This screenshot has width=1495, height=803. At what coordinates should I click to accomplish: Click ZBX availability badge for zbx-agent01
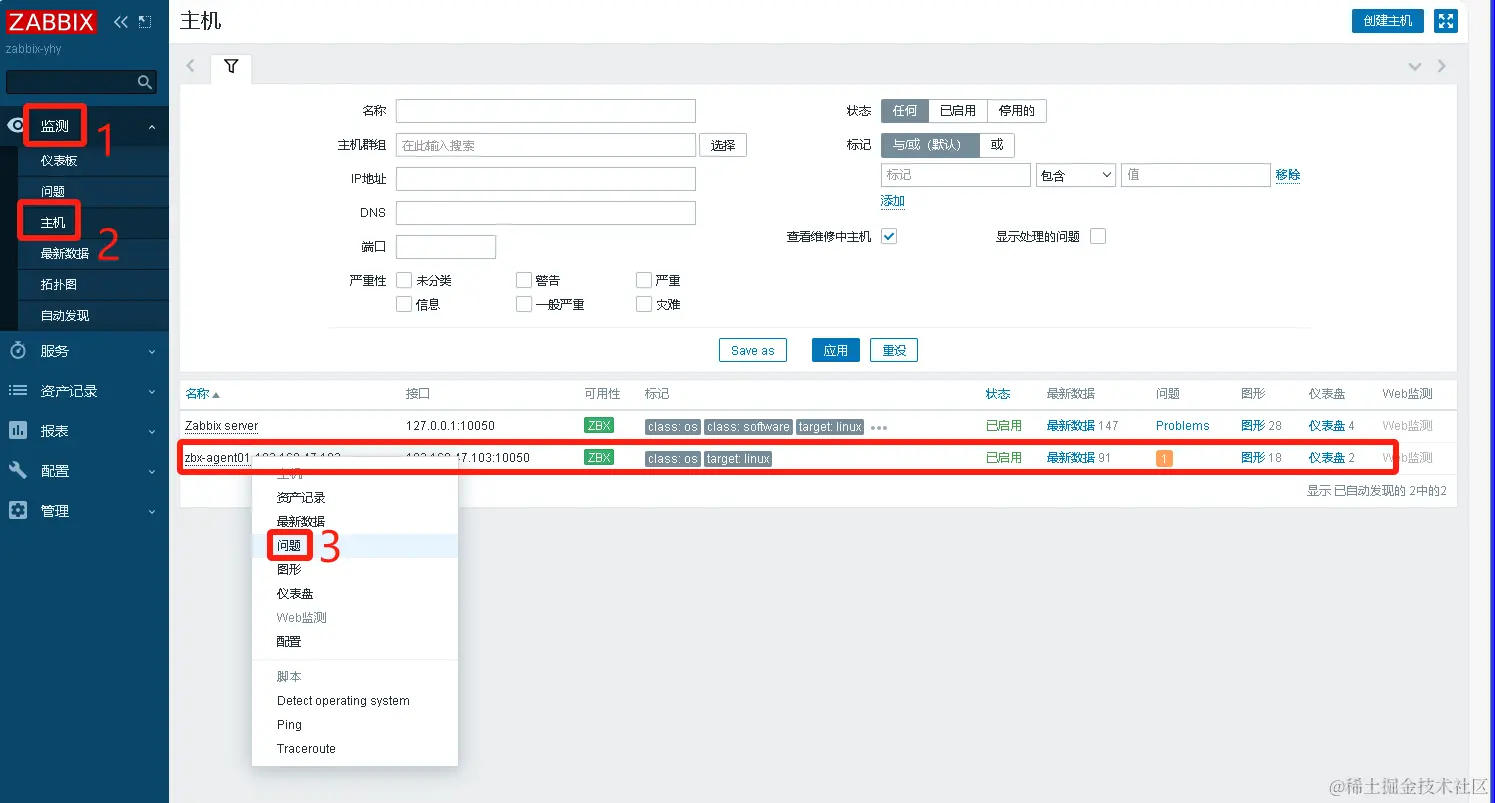pos(599,457)
